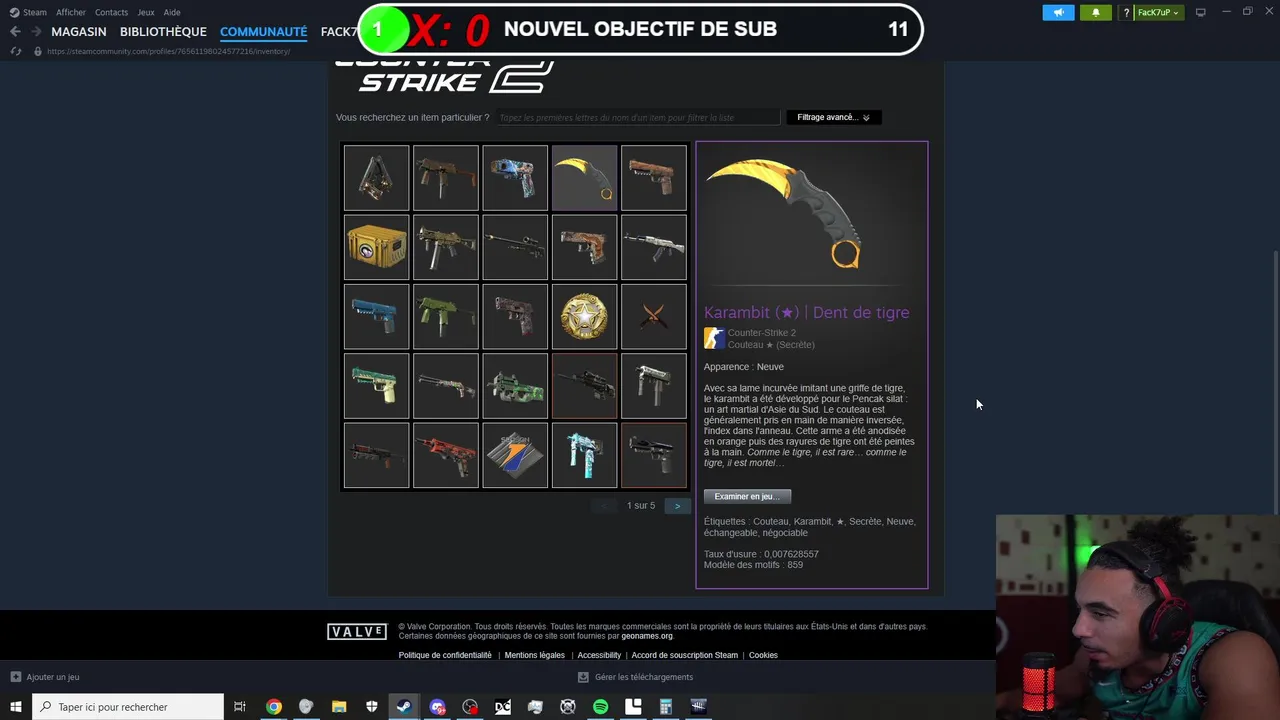Click the back navigation arrow
This screenshot has width=1280, height=720.
pos(15,32)
